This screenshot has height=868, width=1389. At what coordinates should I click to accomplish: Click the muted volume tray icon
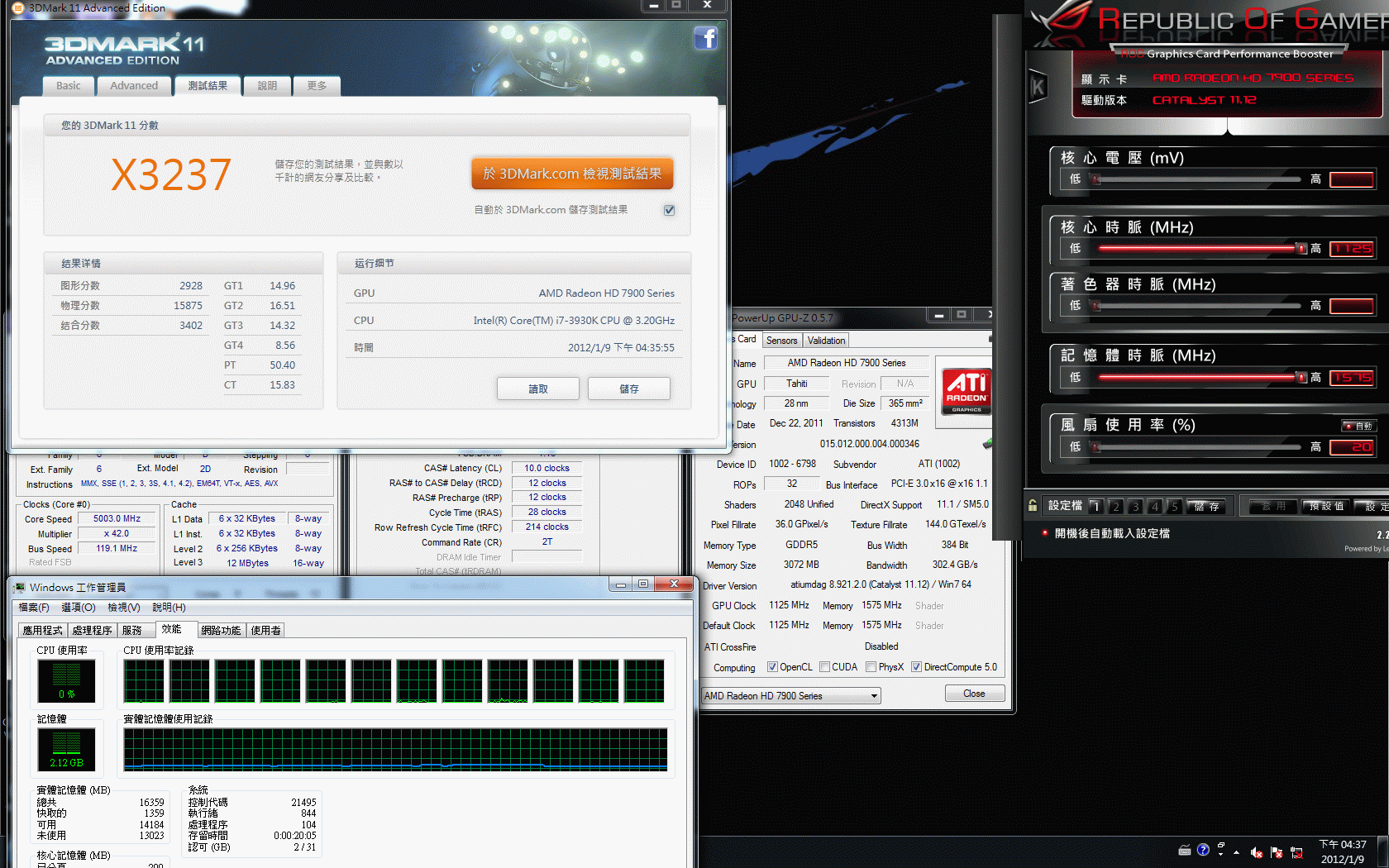[x=1257, y=852]
